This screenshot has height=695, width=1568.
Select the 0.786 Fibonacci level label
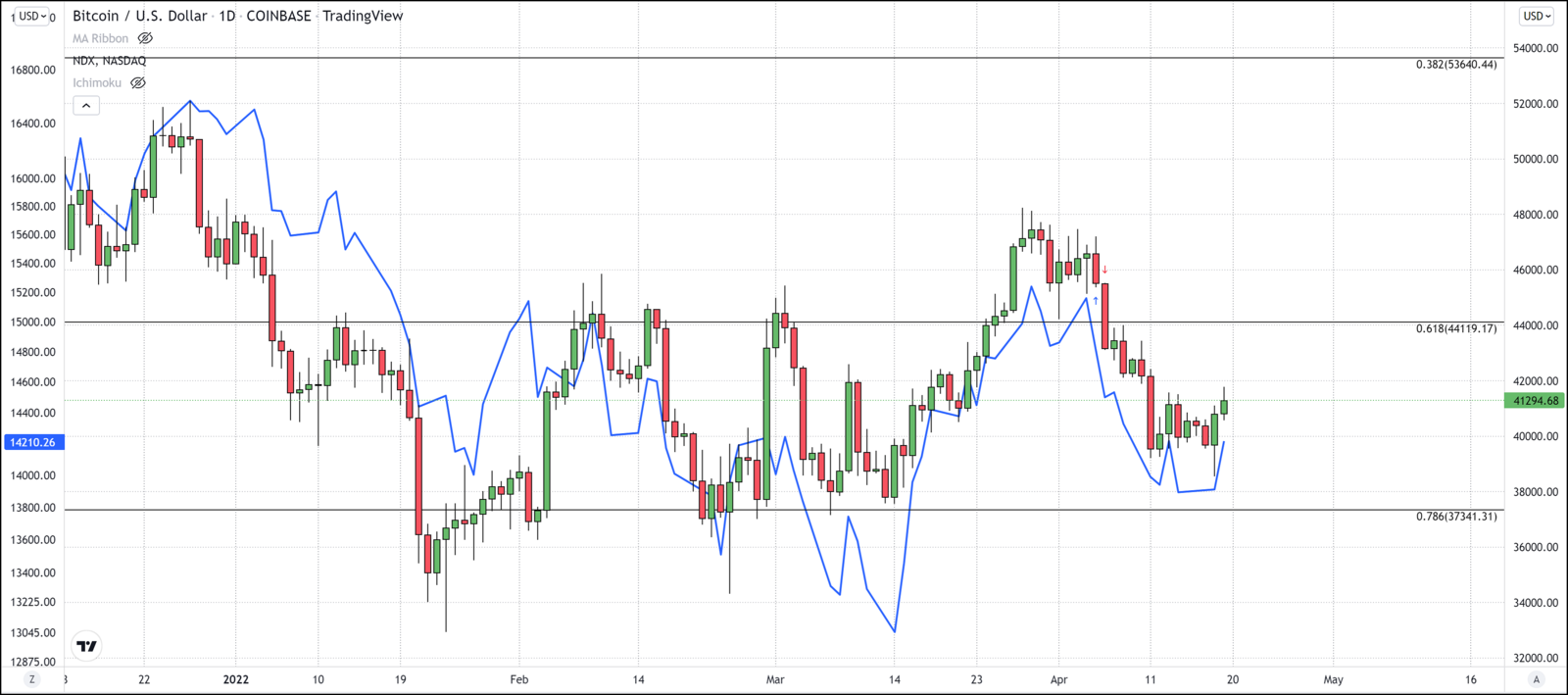click(1455, 516)
